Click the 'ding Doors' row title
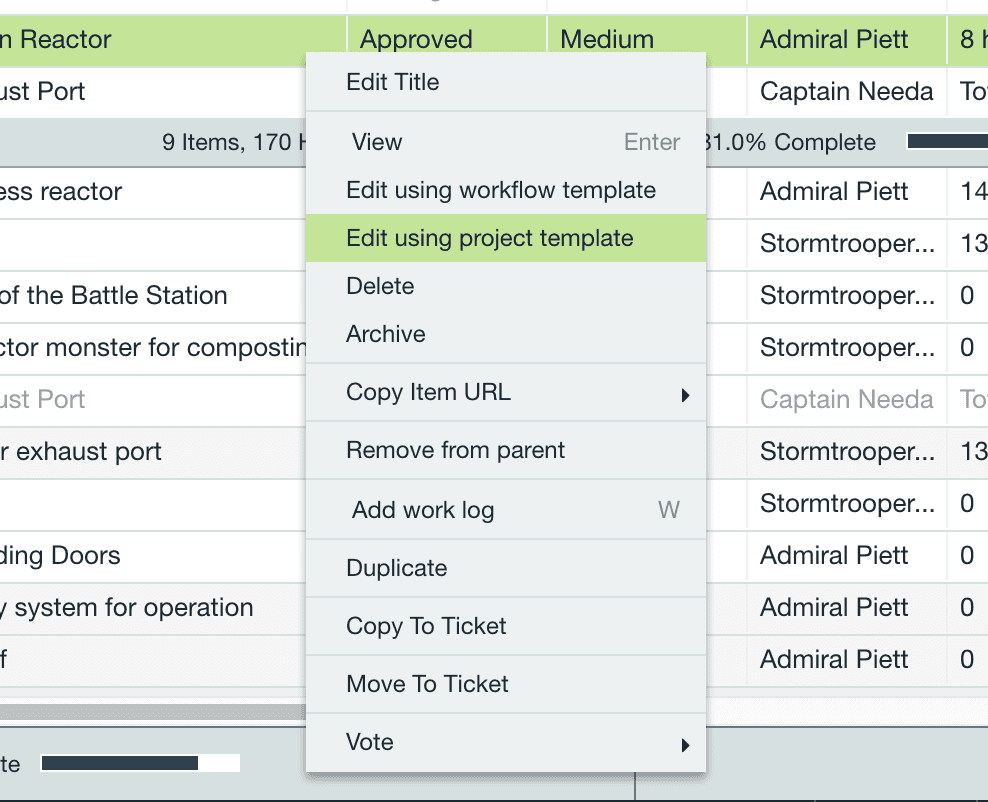 [x=60, y=556]
